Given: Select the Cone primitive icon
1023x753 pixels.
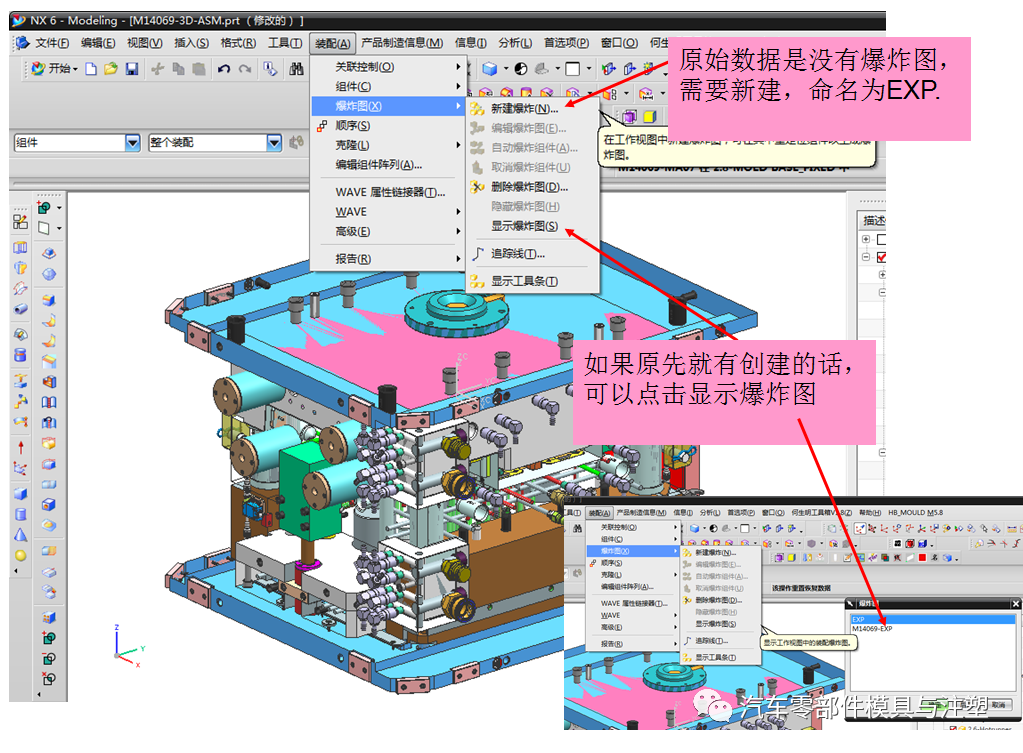Looking at the screenshot, I should pos(20,535).
